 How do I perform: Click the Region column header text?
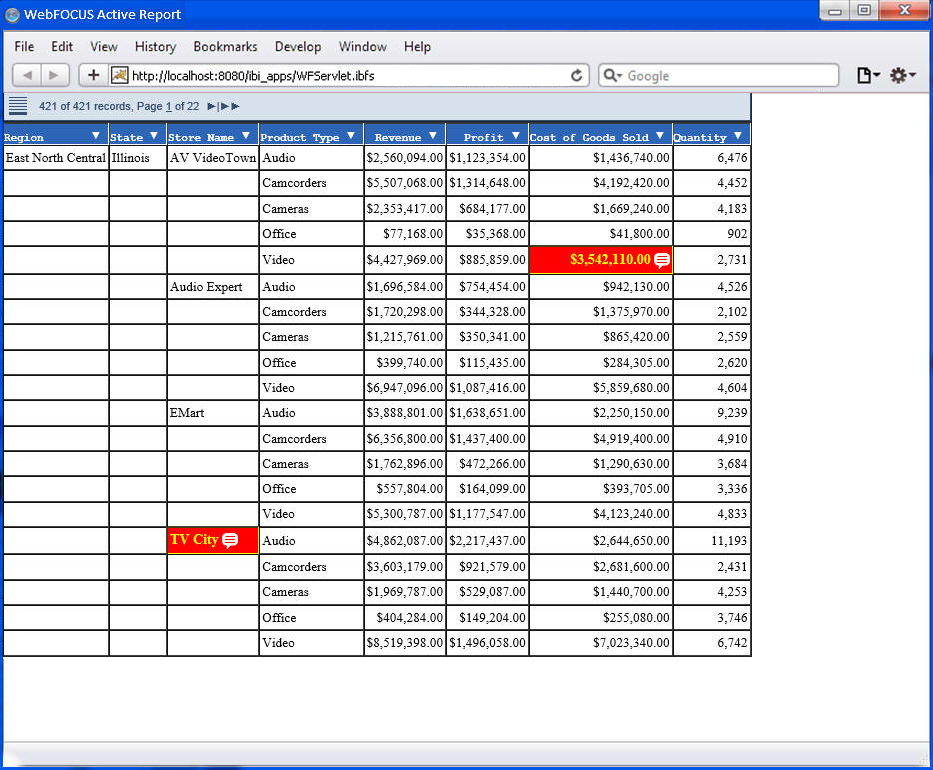pyautogui.click(x=24, y=137)
